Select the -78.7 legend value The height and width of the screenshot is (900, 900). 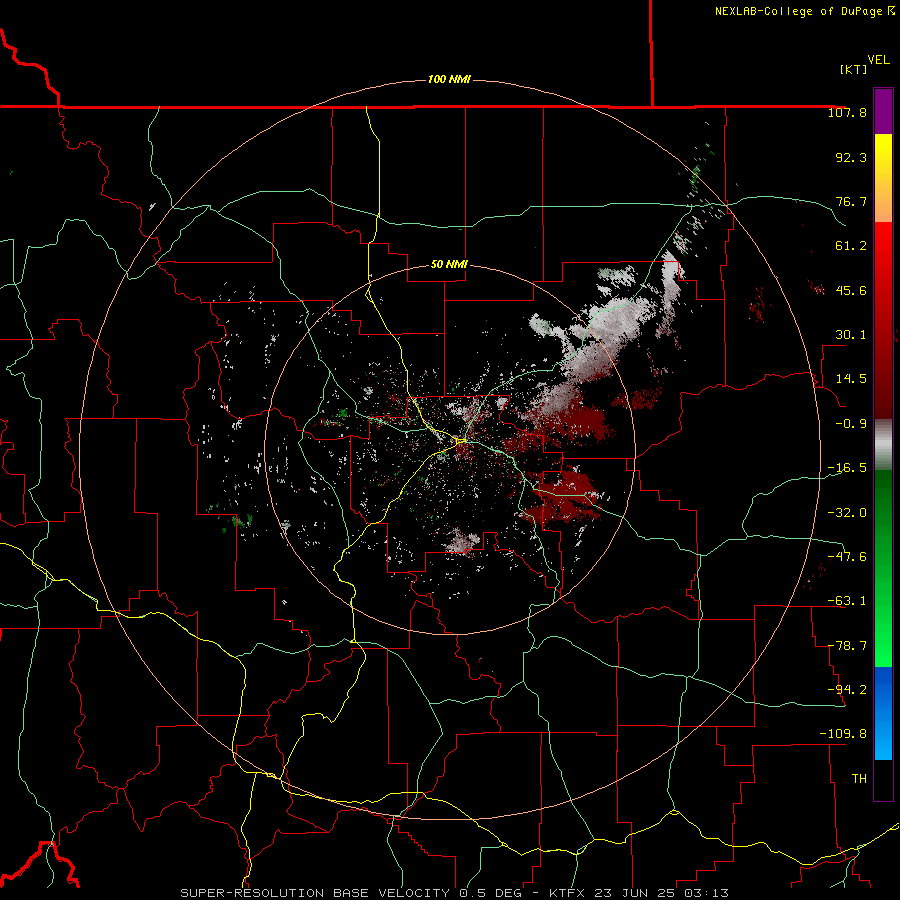pos(847,646)
